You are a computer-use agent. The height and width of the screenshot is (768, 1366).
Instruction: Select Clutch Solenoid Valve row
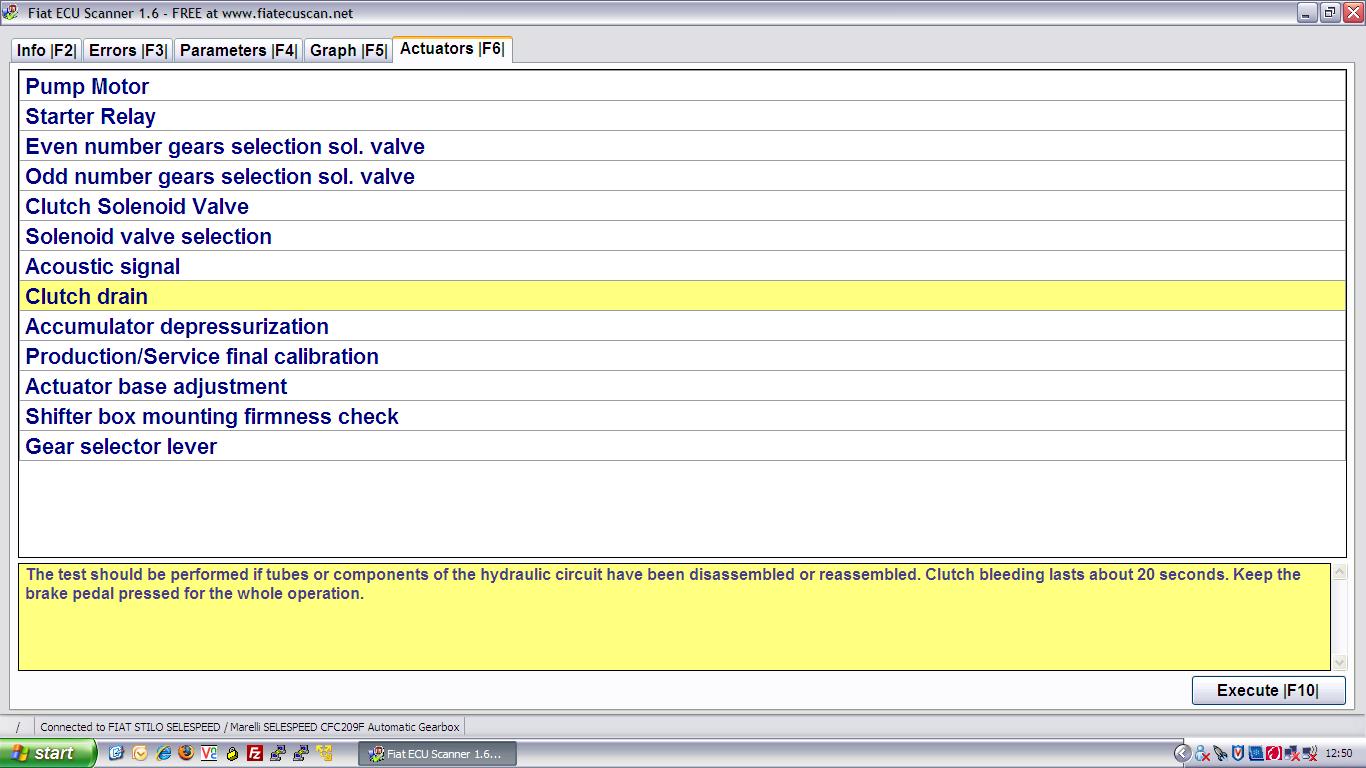(682, 206)
